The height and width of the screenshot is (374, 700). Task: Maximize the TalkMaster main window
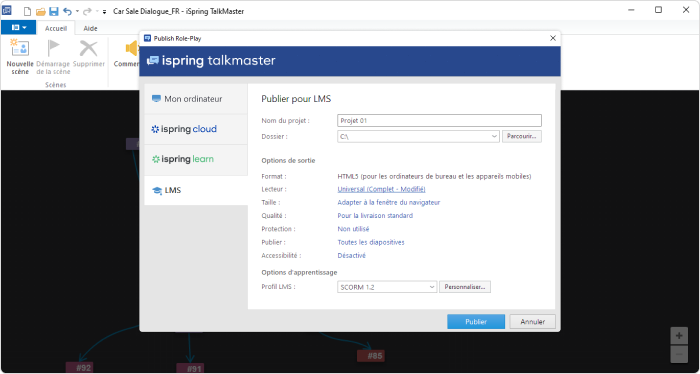658,10
